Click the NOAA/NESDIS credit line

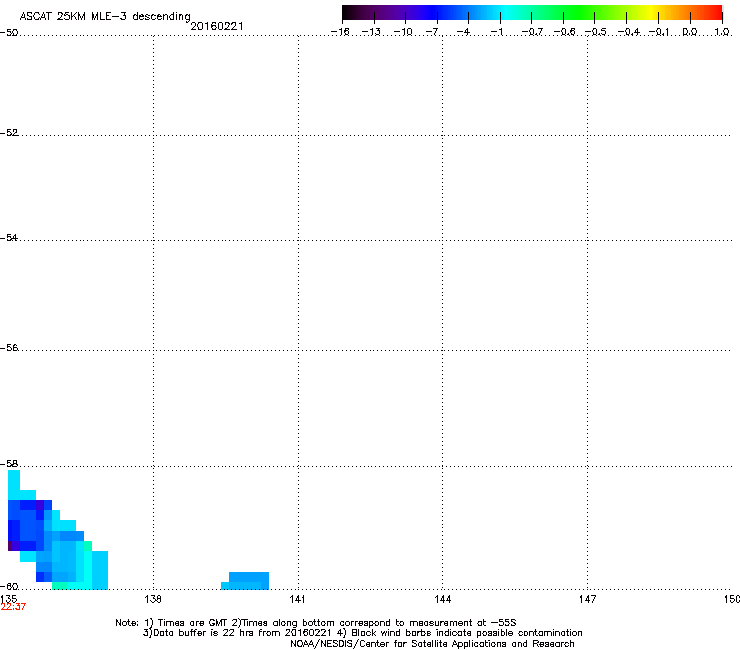[432, 644]
